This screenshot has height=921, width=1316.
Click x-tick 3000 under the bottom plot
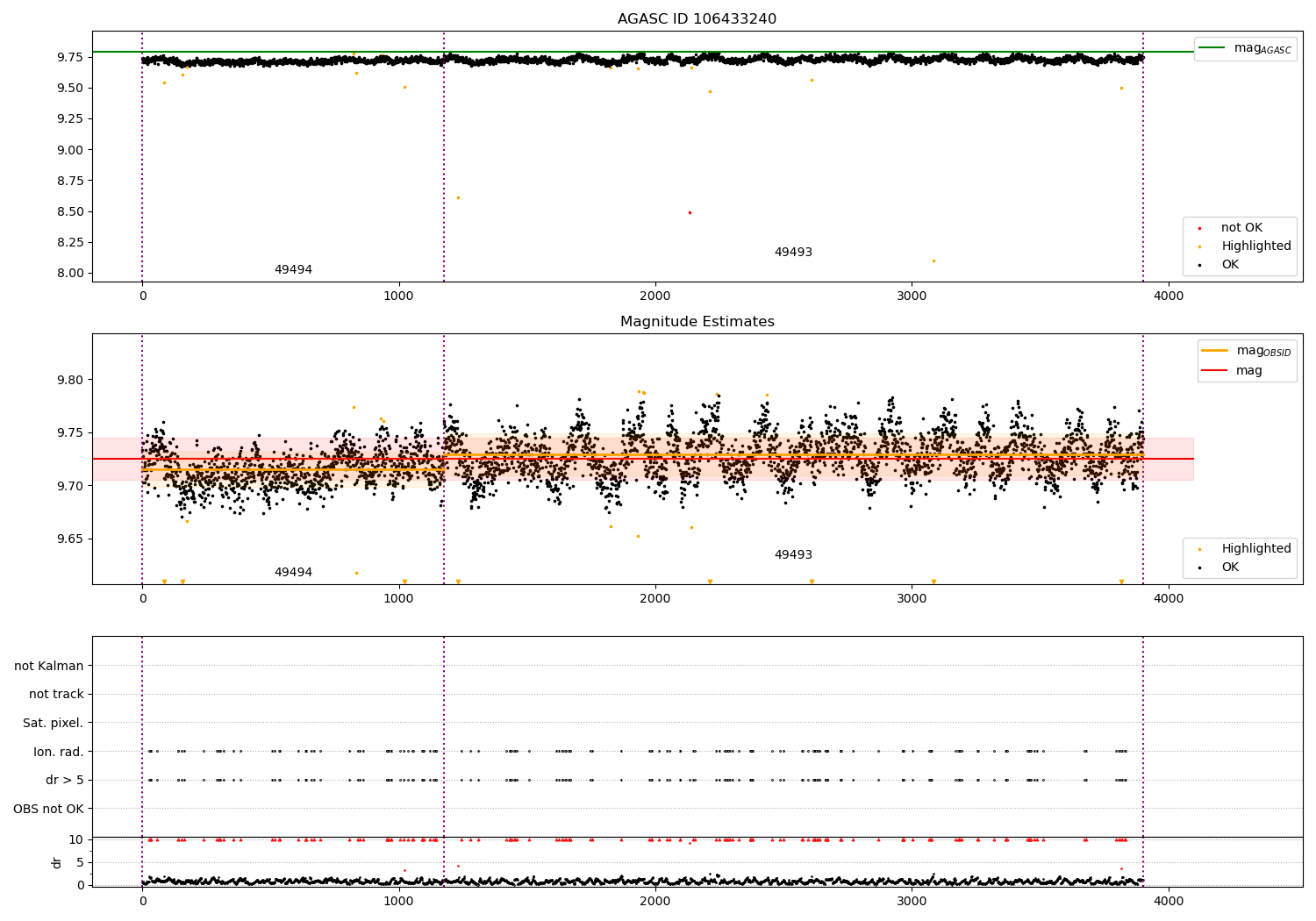912,902
